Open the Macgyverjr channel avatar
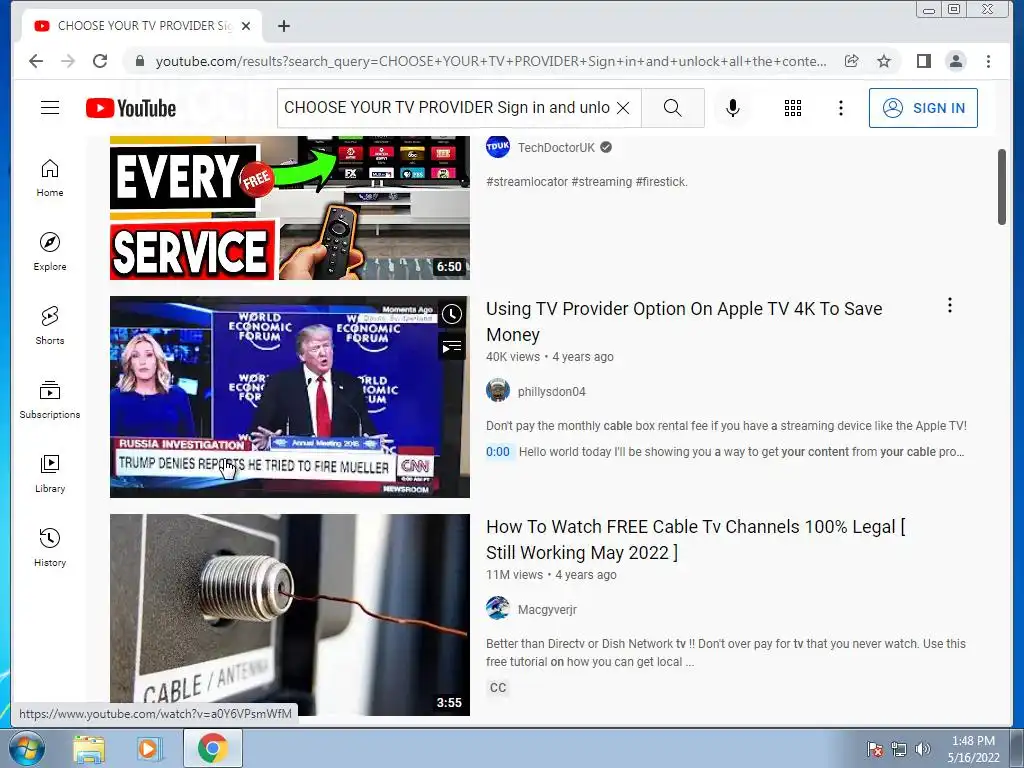 point(498,608)
